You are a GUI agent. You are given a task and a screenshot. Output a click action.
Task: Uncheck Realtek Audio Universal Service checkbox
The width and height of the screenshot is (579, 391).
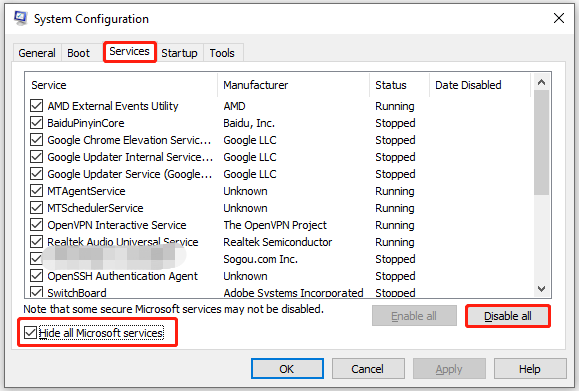tap(36, 241)
